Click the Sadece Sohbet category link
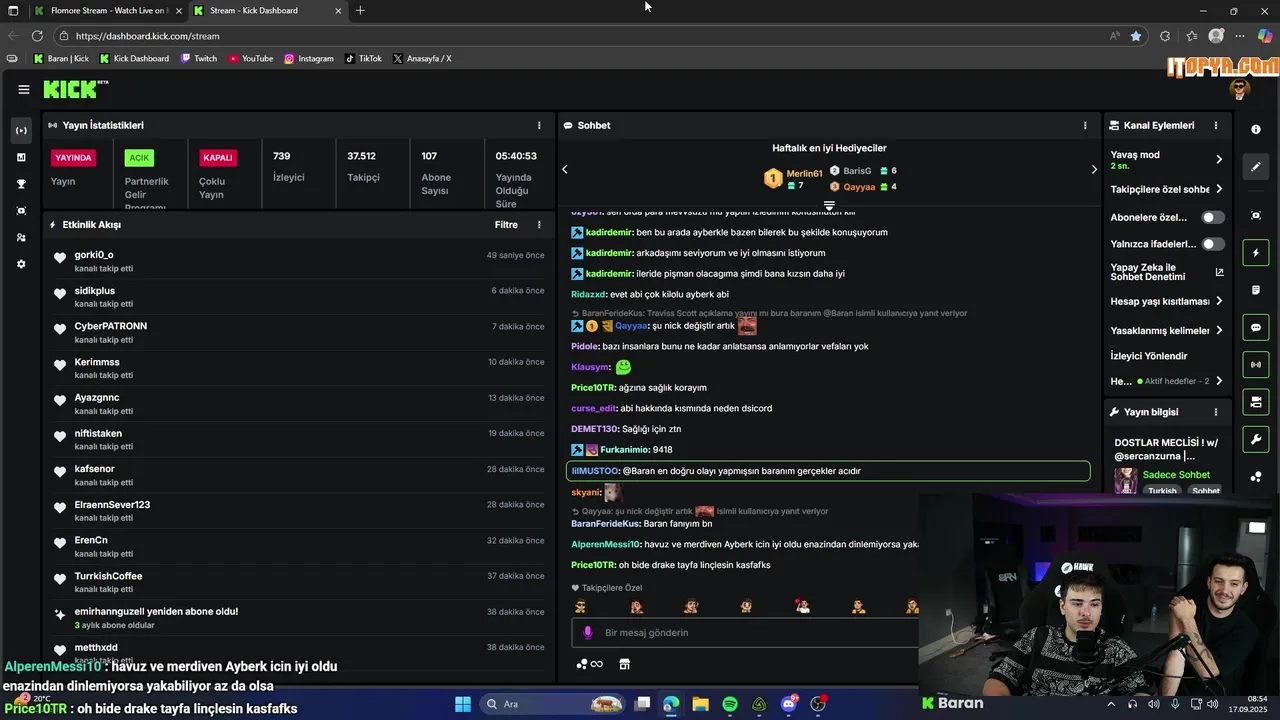This screenshot has width=1280, height=720. [1175, 475]
